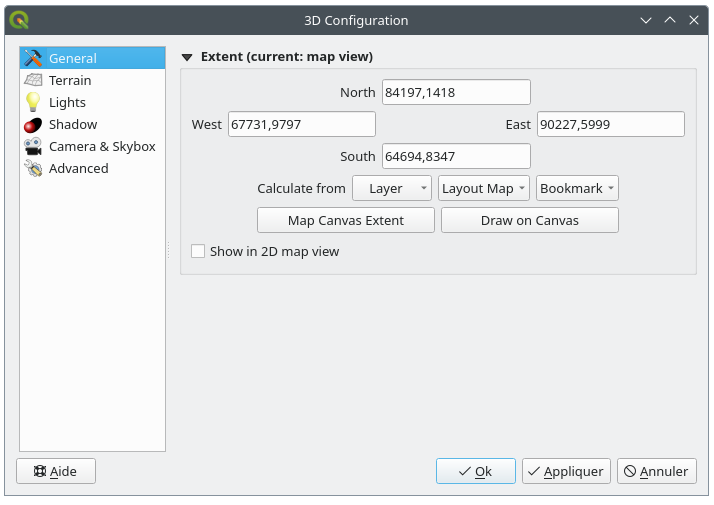This screenshot has width=714, height=505.
Task: Focus the West coordinate field
Action: click(x=302, y=124)
